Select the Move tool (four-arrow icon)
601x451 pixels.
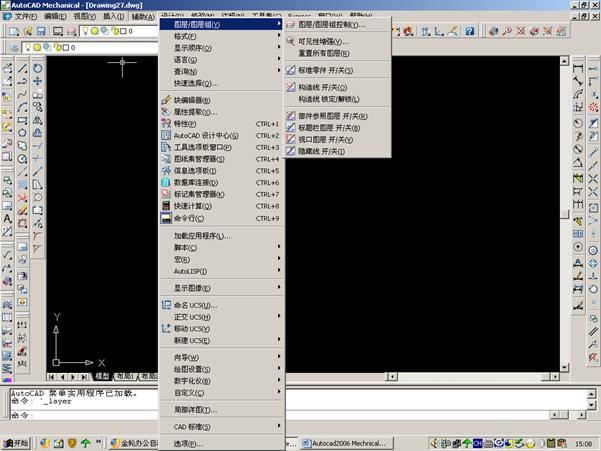[38, 81]
